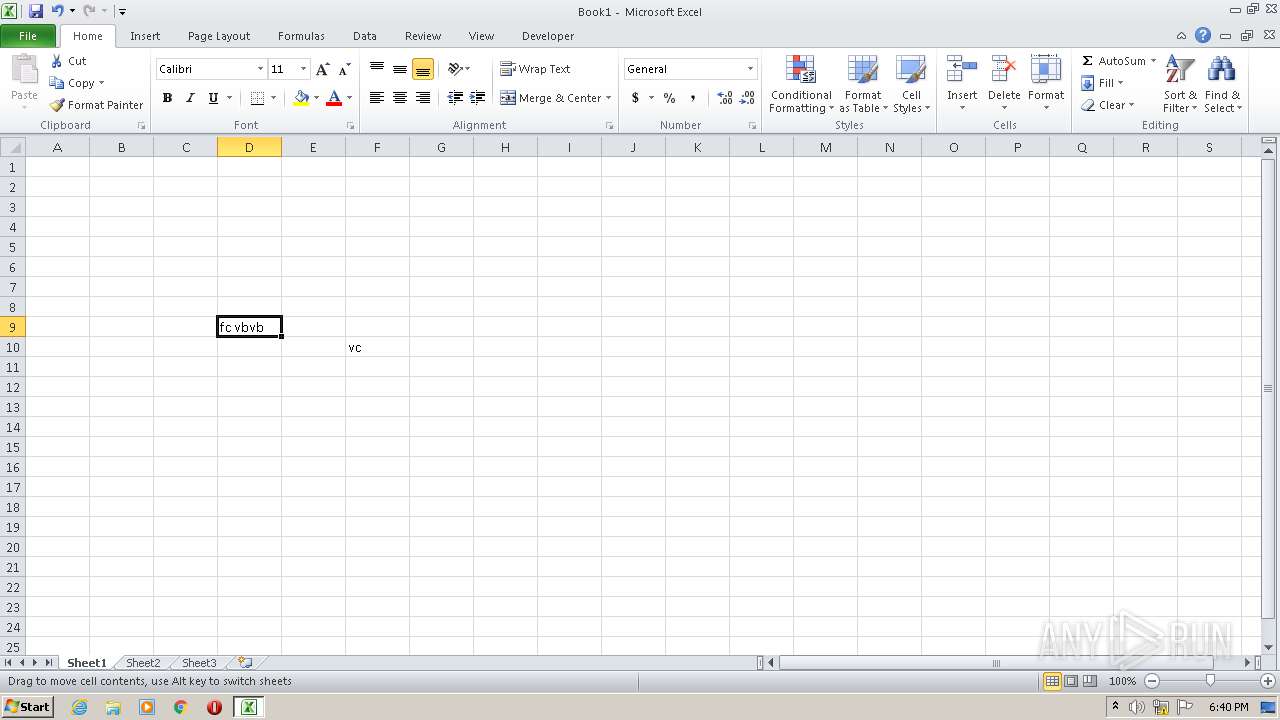This screenshot has height=720, width=1280.
Task: Decrease font size with Shrink Font icon
Action: 344,69
